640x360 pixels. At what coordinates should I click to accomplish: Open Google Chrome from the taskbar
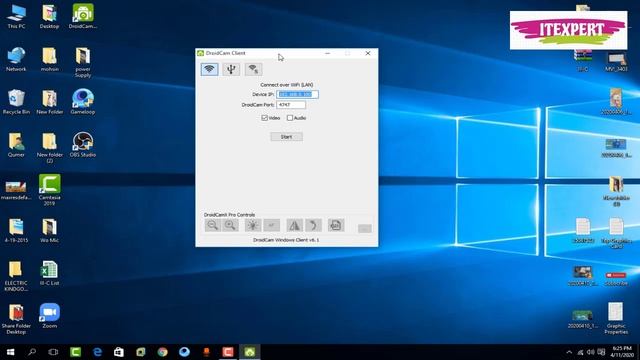tap(162, 352)
